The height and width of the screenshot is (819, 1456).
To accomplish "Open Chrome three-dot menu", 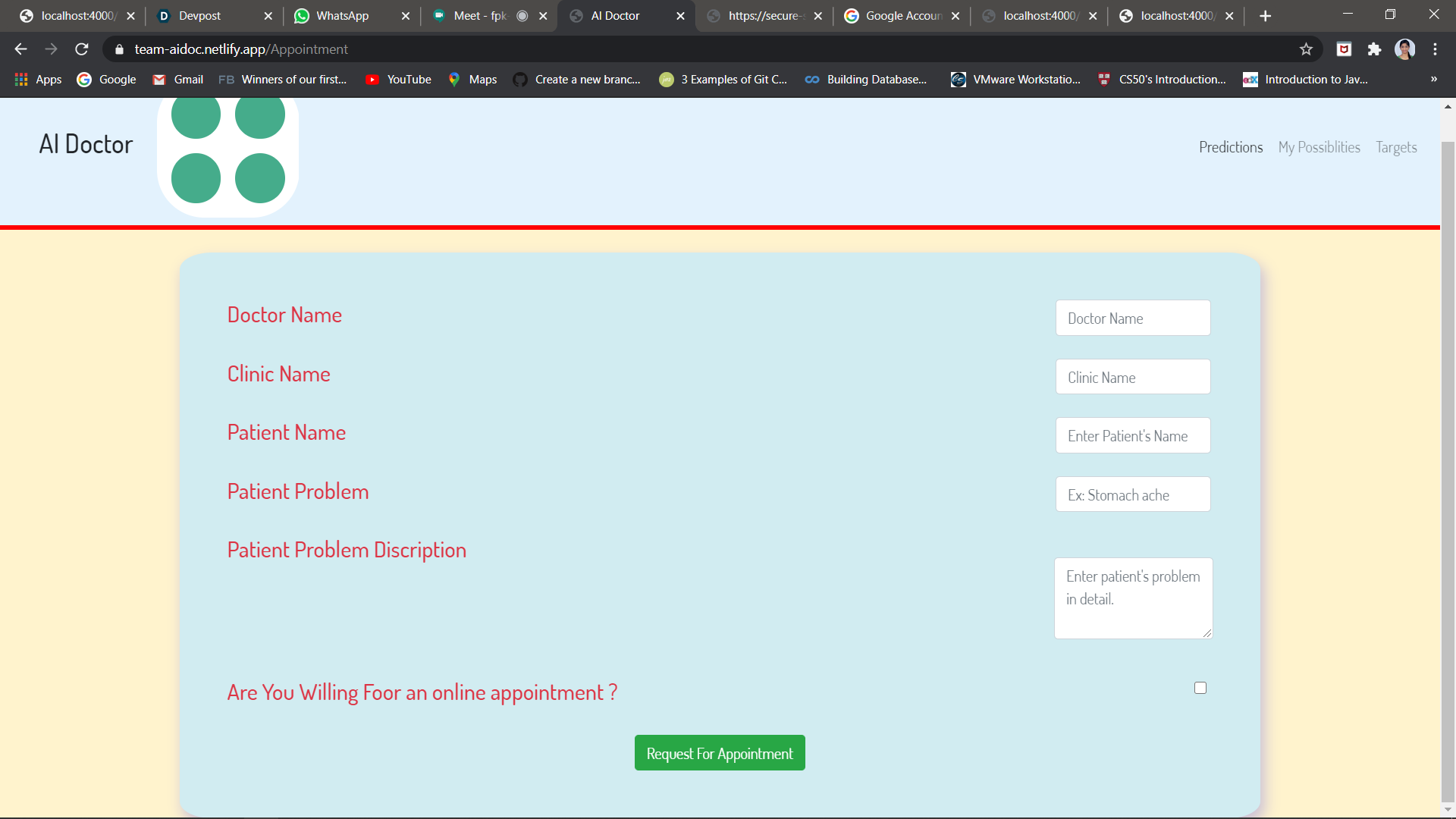I will [x=1435, y=49].
